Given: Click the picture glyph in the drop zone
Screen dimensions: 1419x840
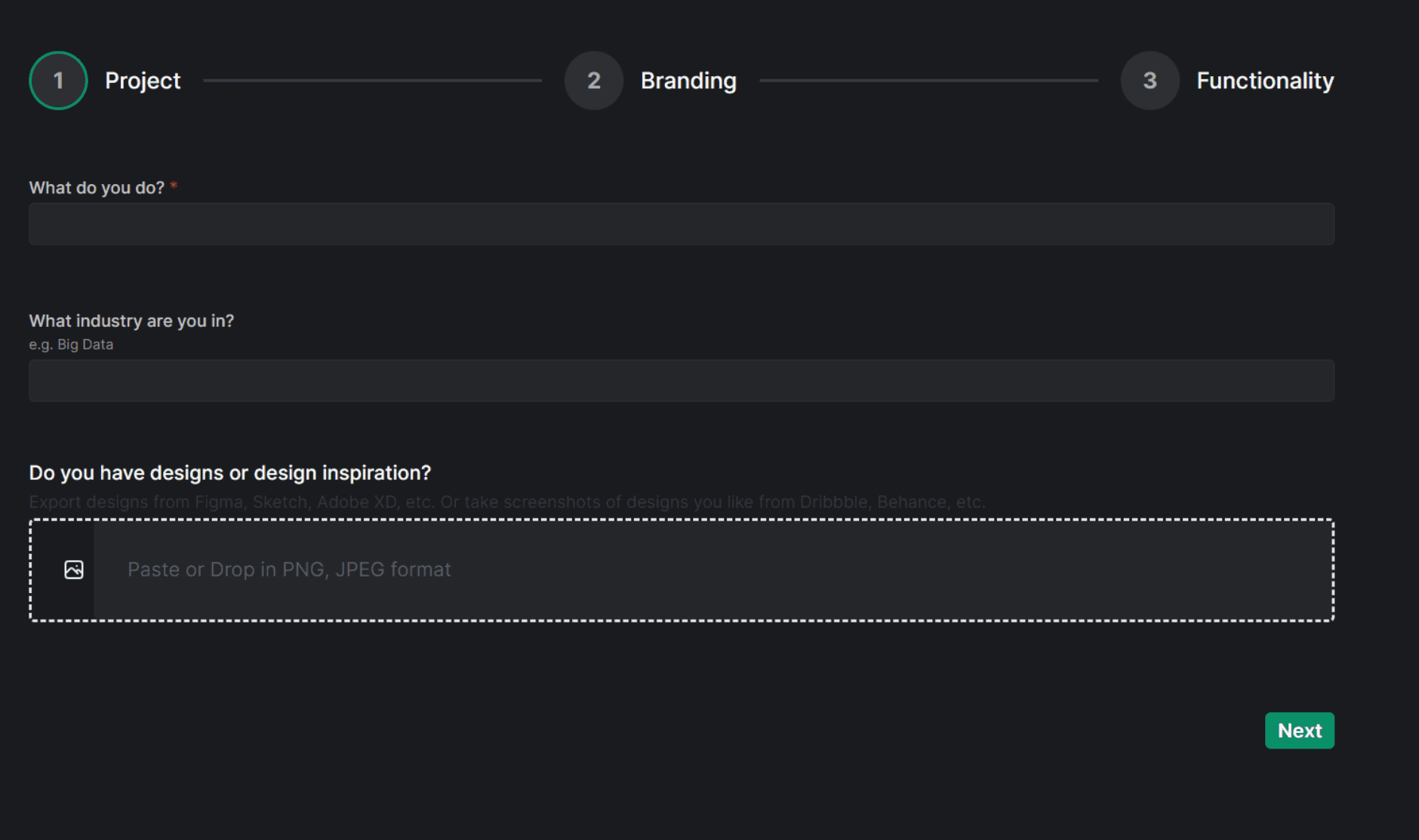Looking at the screenshot, I should (73, 570).
